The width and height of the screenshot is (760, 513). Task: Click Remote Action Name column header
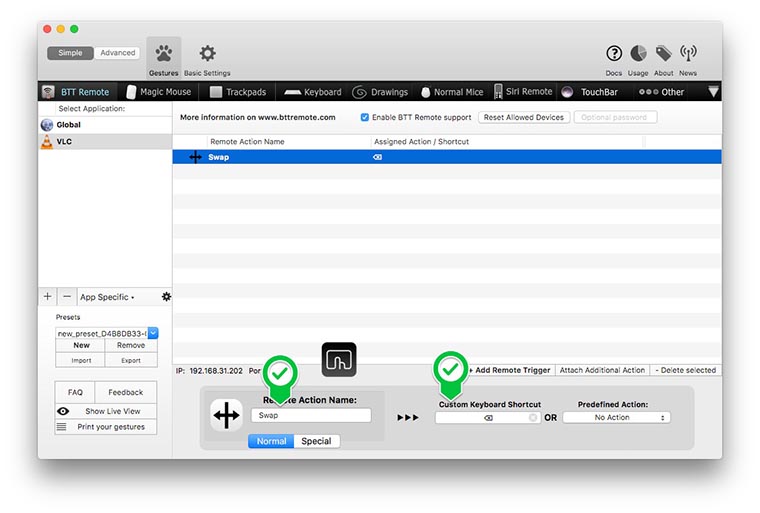247,142
